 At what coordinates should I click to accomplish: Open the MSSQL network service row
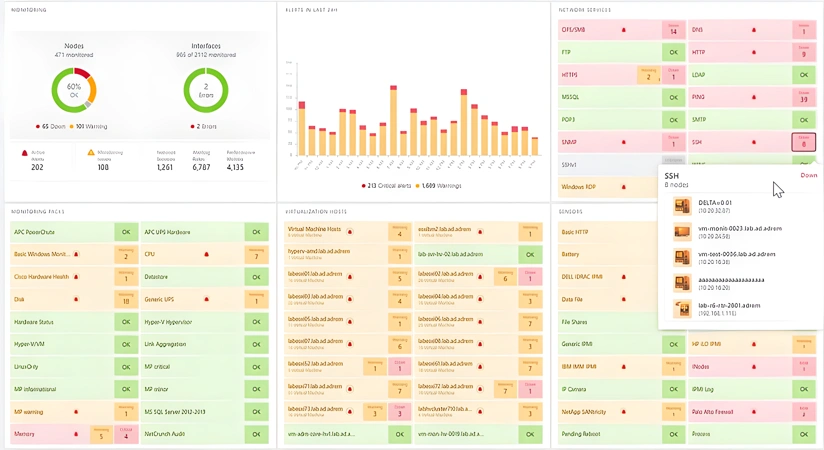coord(622,97)
